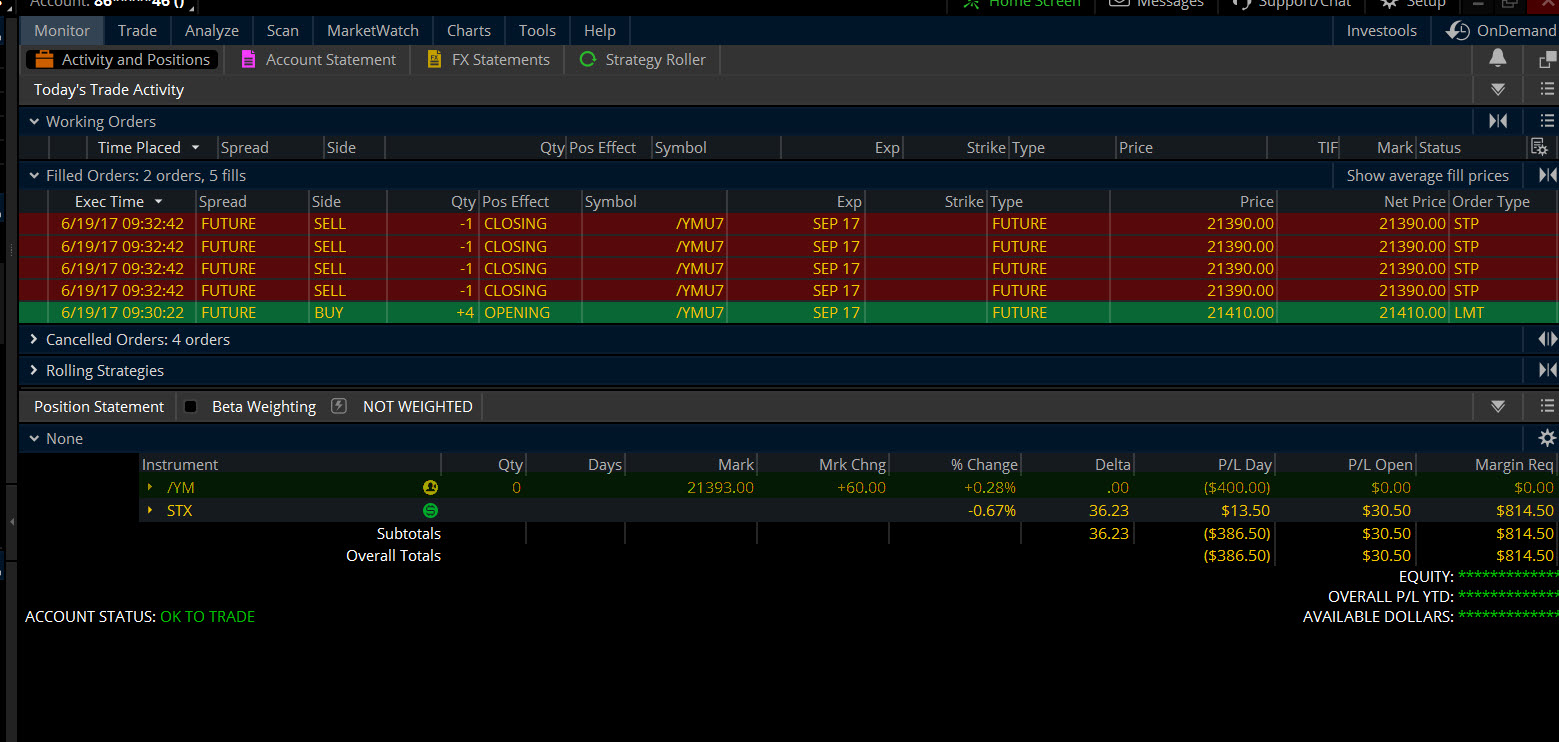The image size is (1559, 742).
Task: Click the NOT WEIGHTED button
Action: pos(417,406)
